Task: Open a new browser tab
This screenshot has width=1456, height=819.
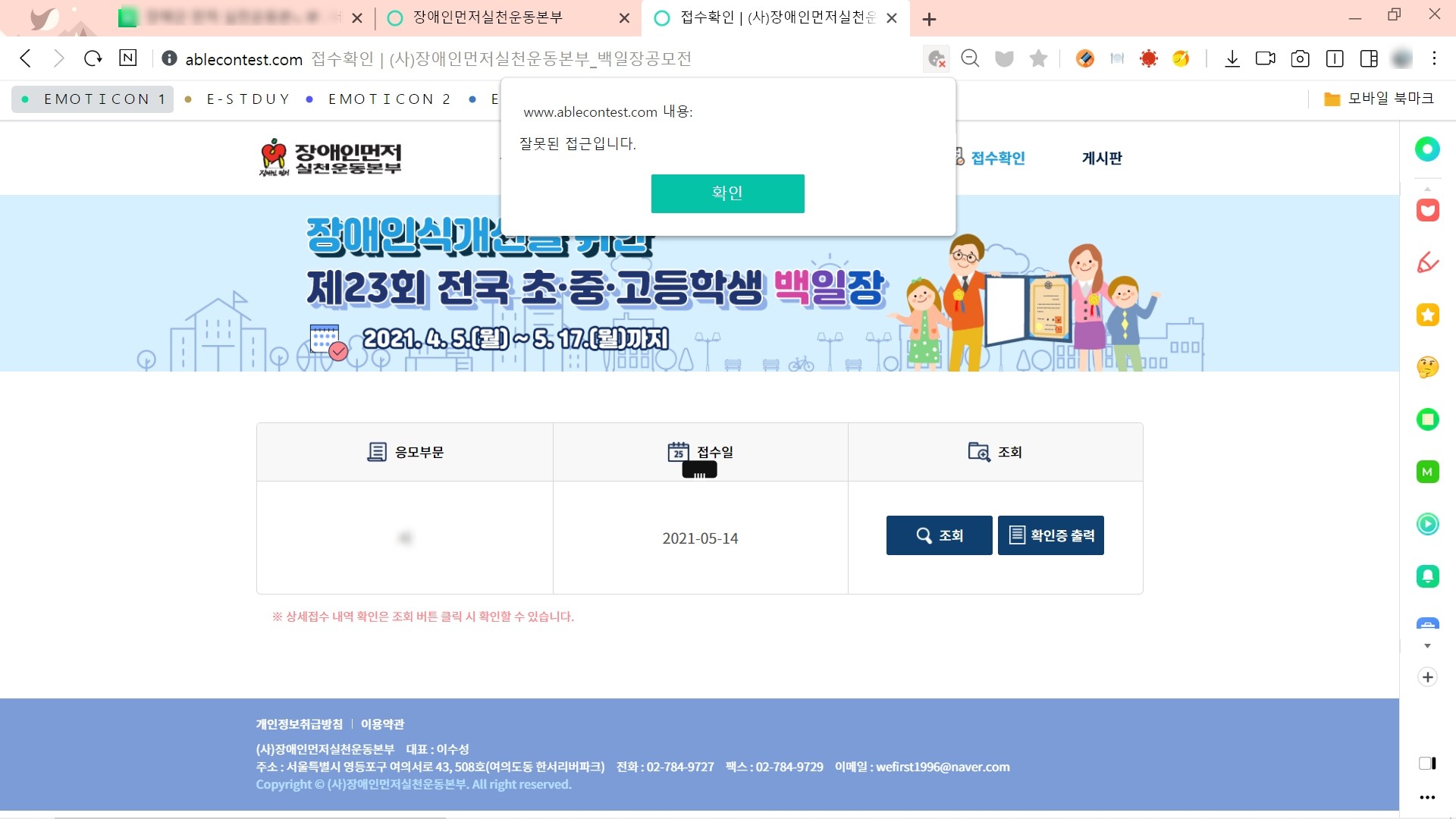Action: point(929,19)
